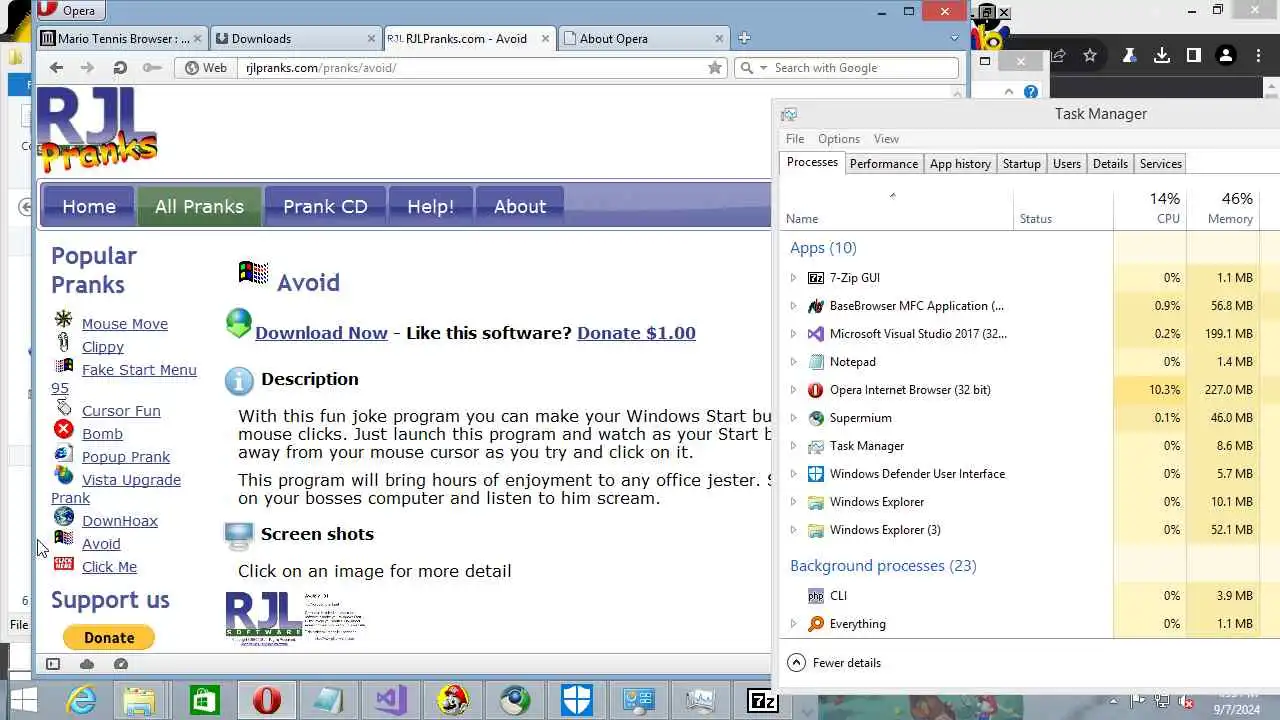The height and width of the screenshot is (720, 1280).
Task: Open the Chrome three-dot menu
Action: (1259, 56)
